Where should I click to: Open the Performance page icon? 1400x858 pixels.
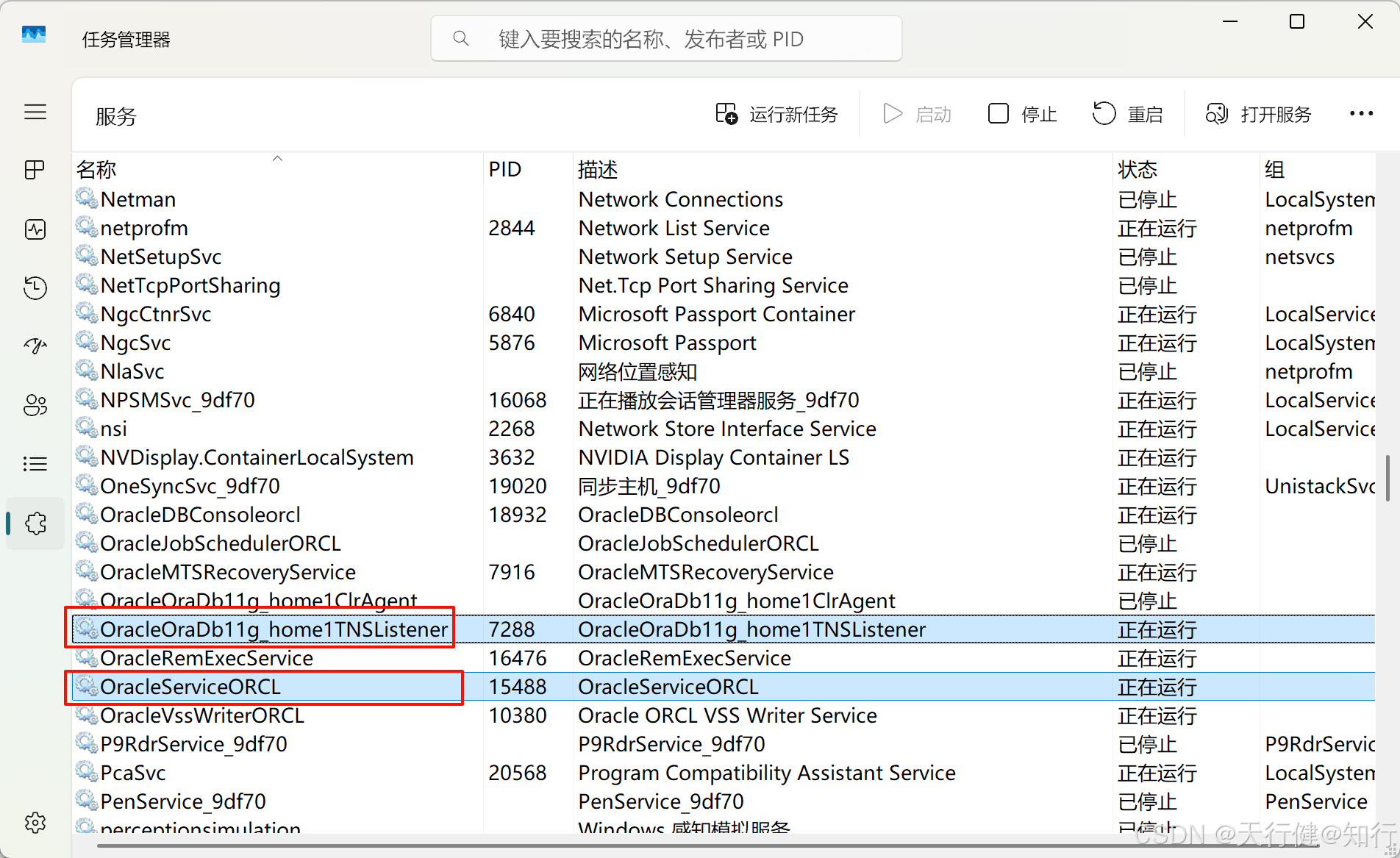tap(35, 229)
